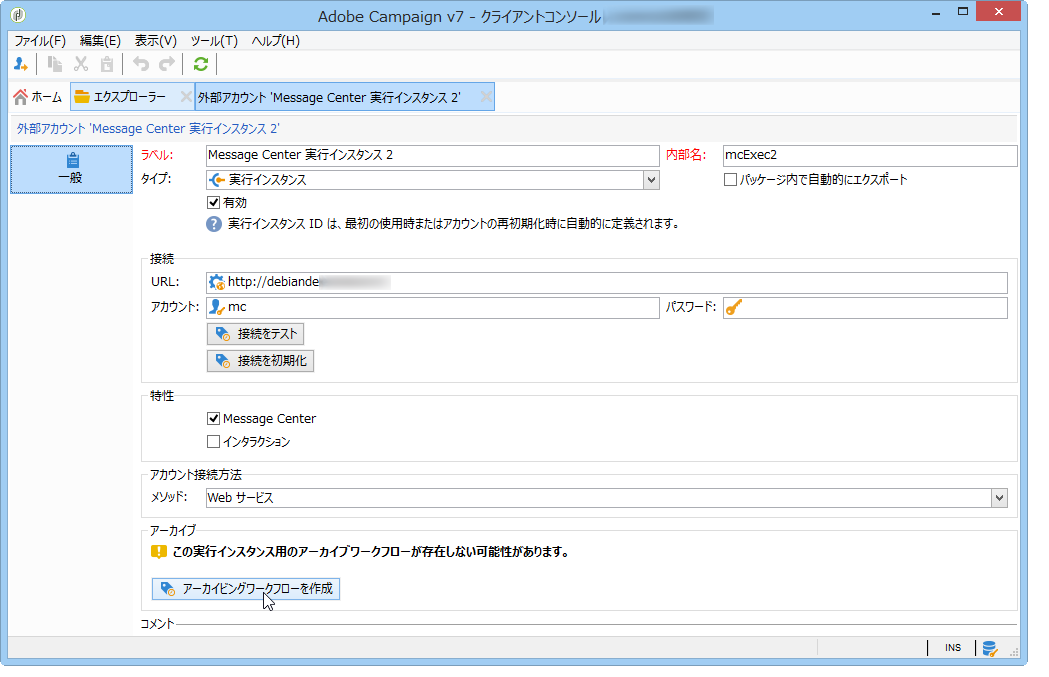Image resolution: width=1049 pixels, height=677 pixels.
Task: Click the 接続をテスト button
Action: coord(256,334)
